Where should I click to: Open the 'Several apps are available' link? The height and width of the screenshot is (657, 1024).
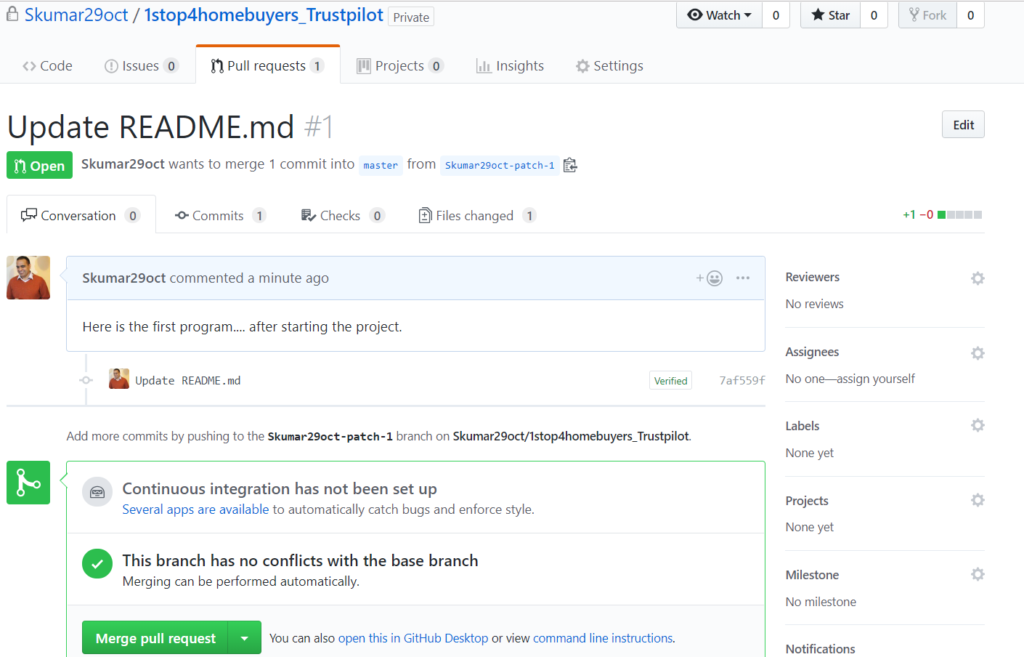[x=194, y=509]
